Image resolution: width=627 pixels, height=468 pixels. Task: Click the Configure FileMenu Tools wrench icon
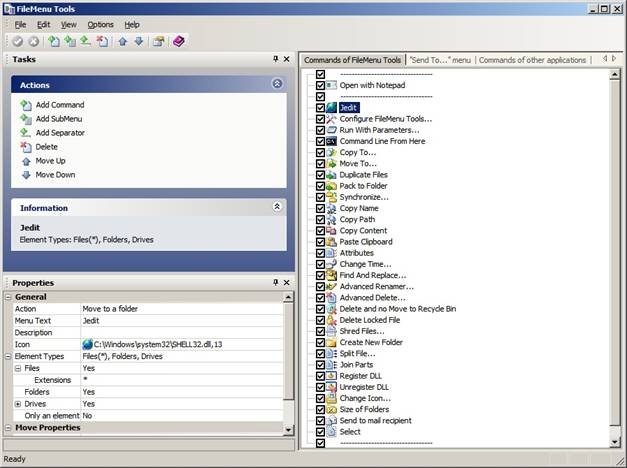click(x=331, y=119)
